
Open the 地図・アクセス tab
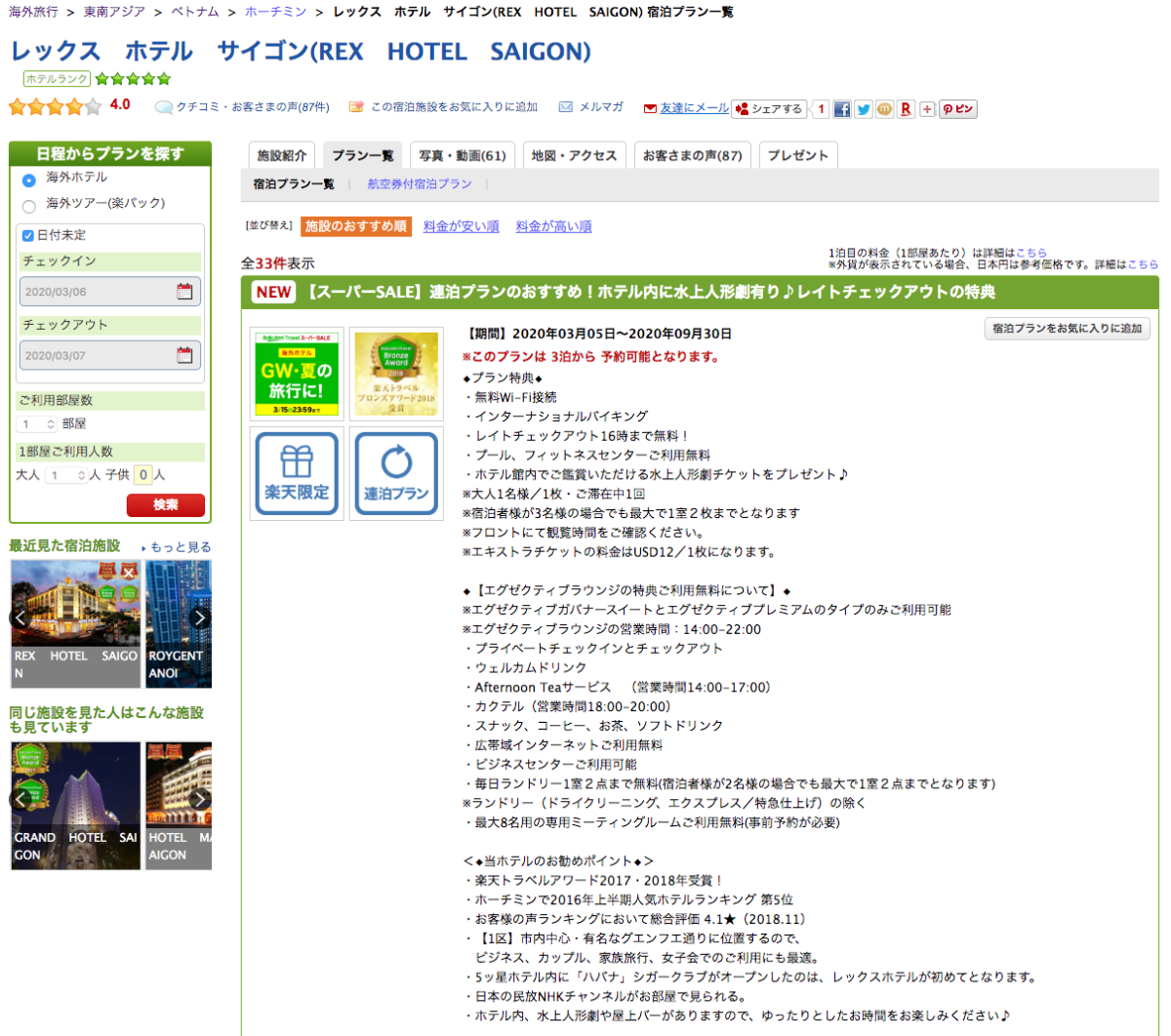[x=575, y=156]
